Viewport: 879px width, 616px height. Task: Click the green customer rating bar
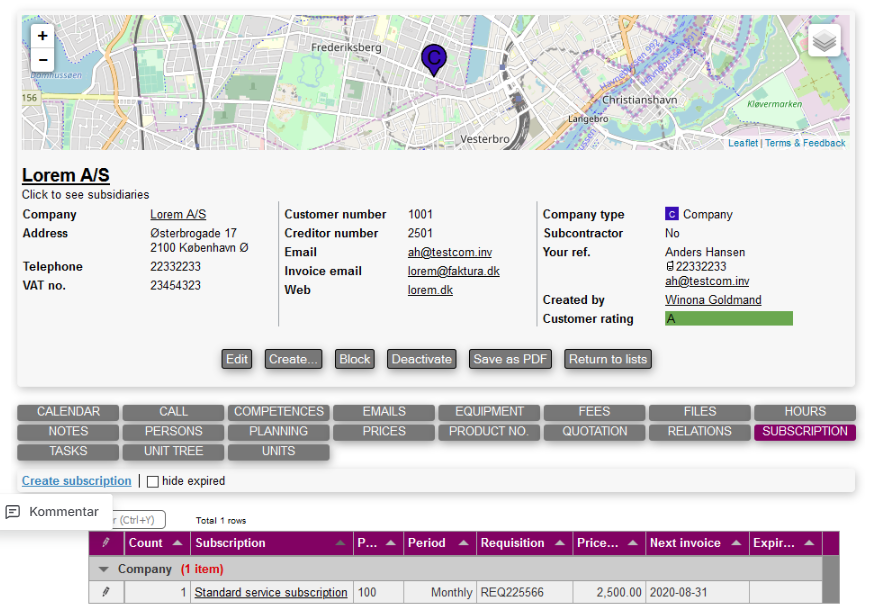pyautogui.click(x=728, y=319)
